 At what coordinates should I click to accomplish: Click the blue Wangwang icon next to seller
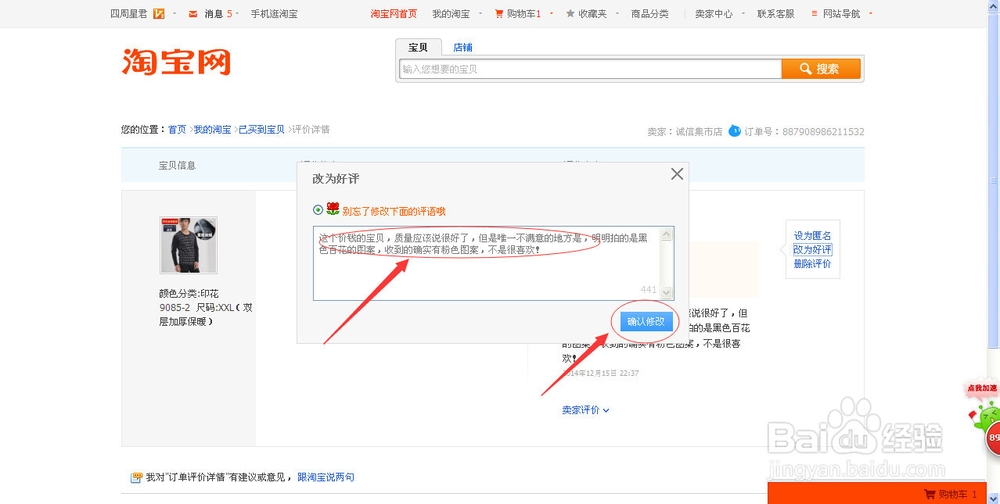(x=734, y=131)
